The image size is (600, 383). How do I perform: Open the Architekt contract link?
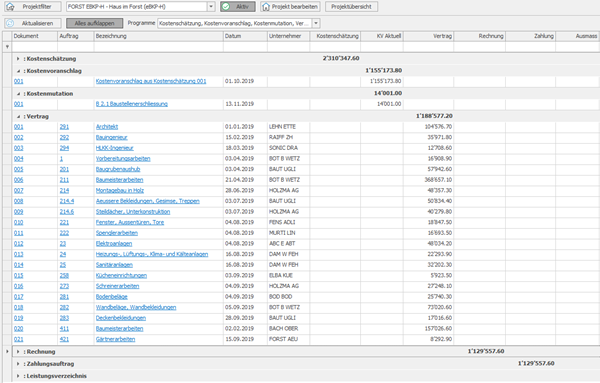tap(107, 127)
